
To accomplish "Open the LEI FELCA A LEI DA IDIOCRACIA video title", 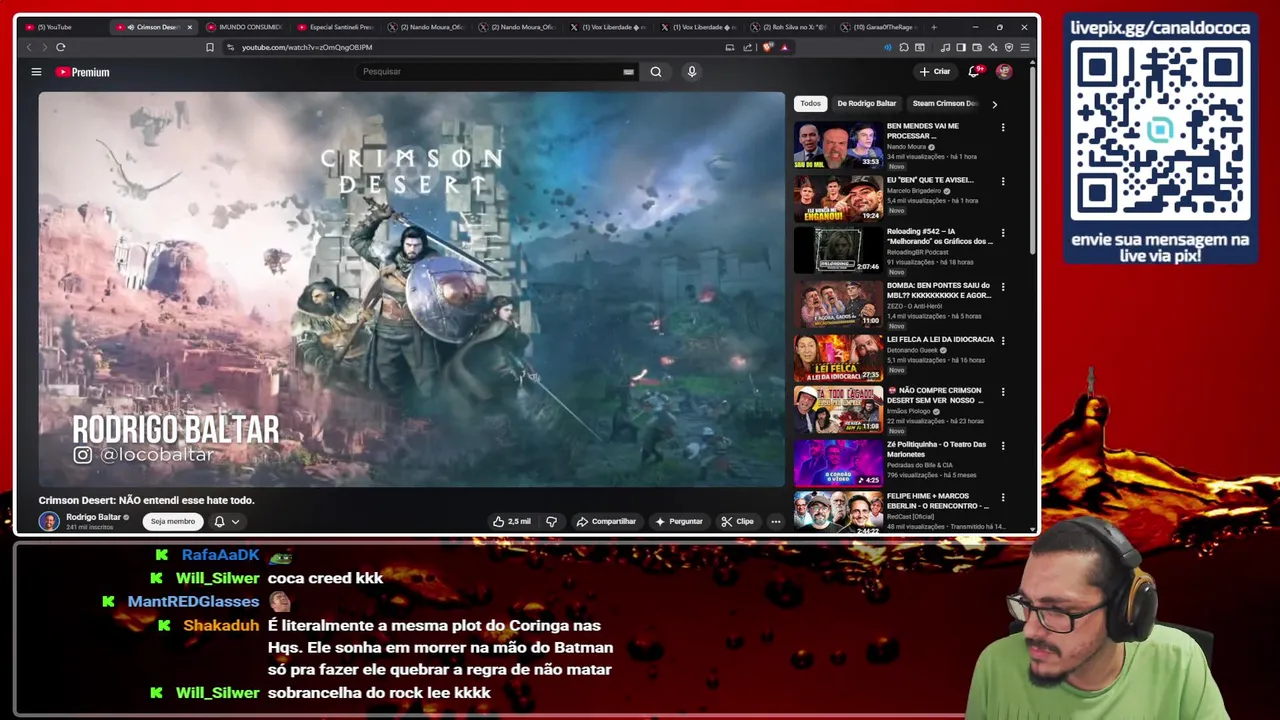I will [x=940, y=339].
